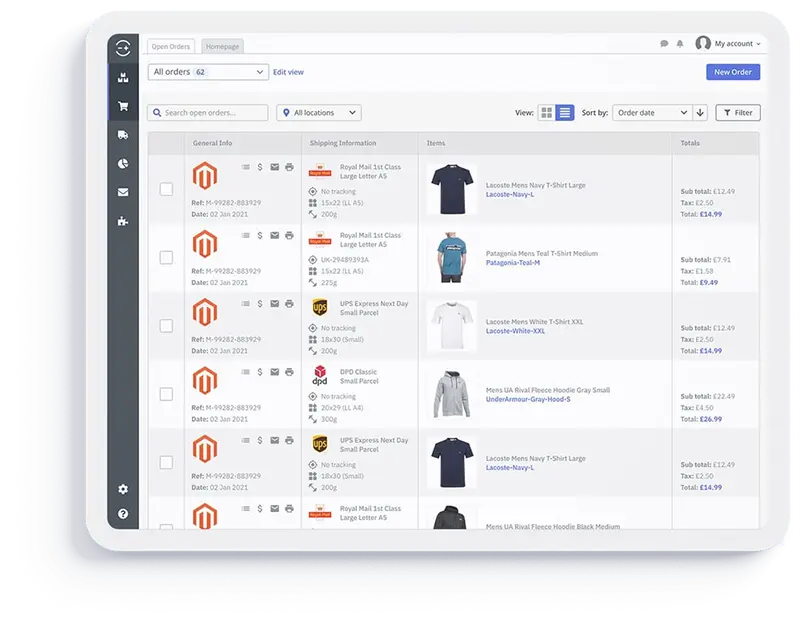Click the print icon on Patagonia Teal order
This screenshot has height=626, width=800.
point(289,235)
